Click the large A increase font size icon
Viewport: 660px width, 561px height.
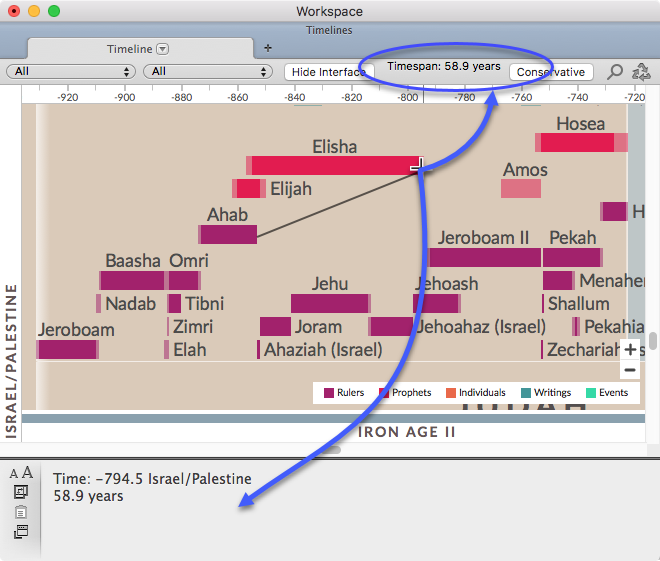click(x=28, y=472)
